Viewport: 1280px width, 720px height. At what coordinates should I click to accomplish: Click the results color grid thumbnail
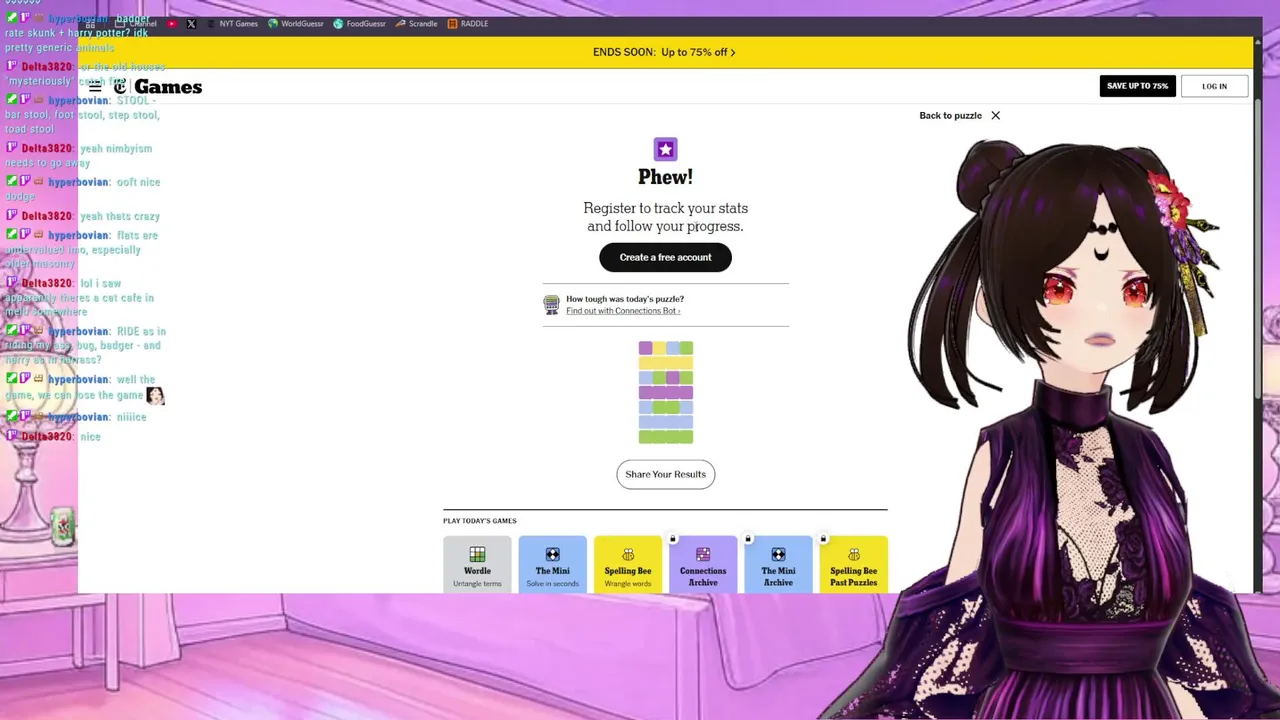coord(665,392)
